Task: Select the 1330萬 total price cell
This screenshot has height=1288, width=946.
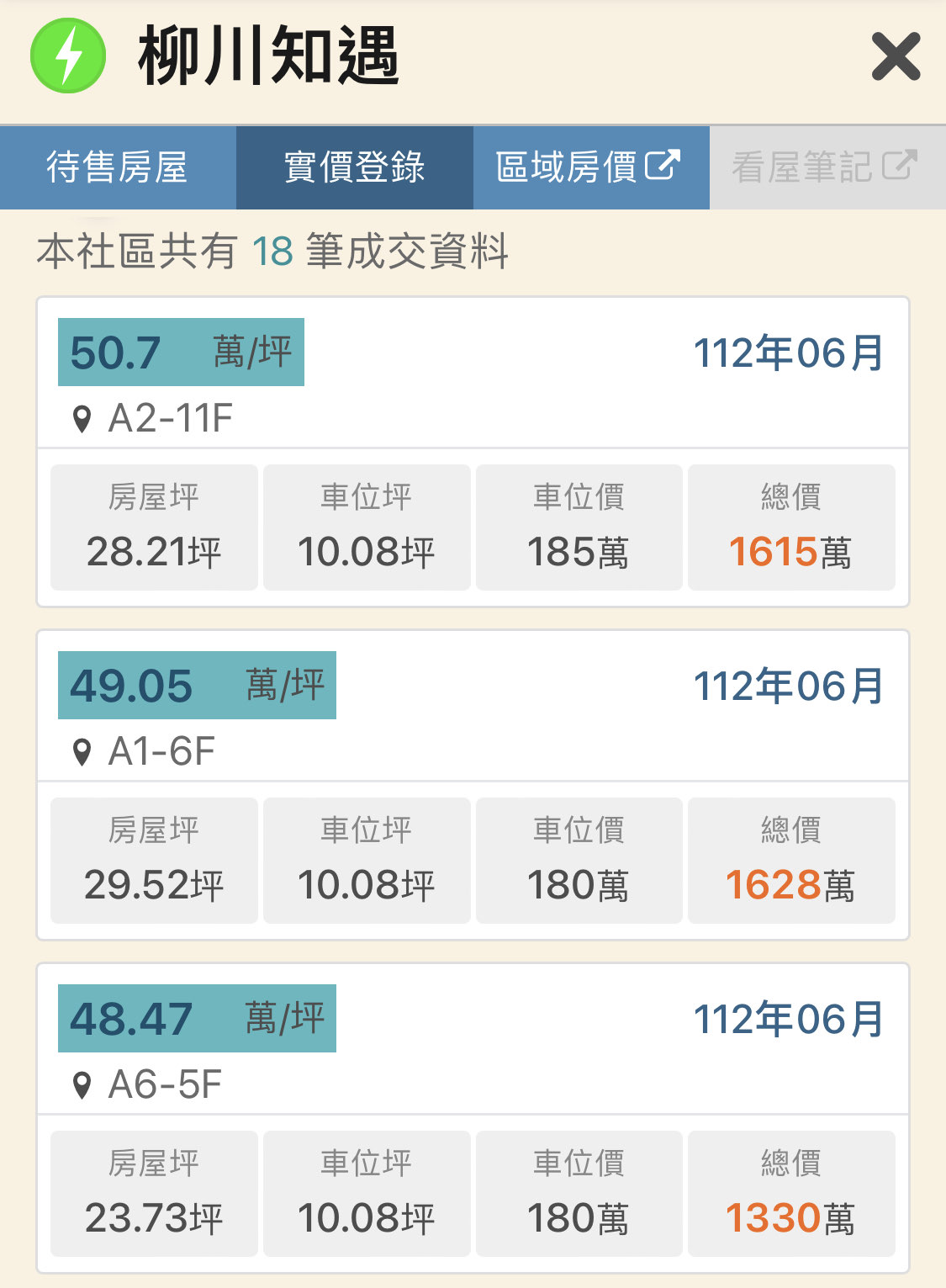Action: (x=790, y=1194)
